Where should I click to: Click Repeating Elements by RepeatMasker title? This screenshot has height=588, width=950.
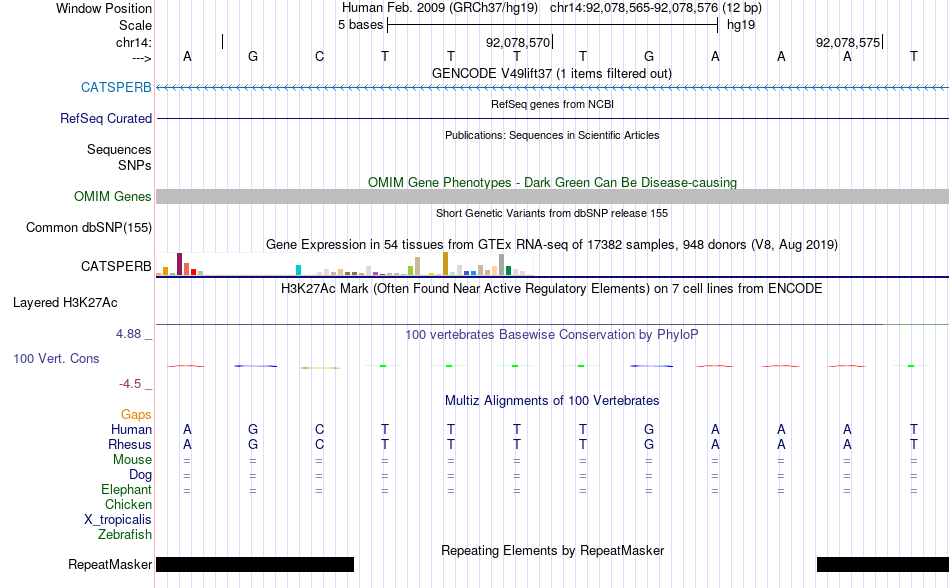coord(552,550)
